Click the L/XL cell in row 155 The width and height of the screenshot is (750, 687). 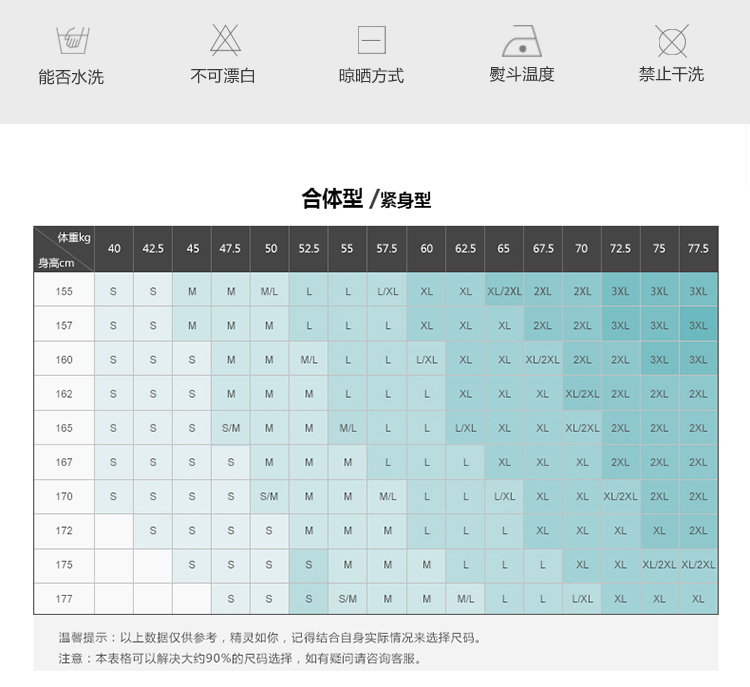tap(387, 291)
